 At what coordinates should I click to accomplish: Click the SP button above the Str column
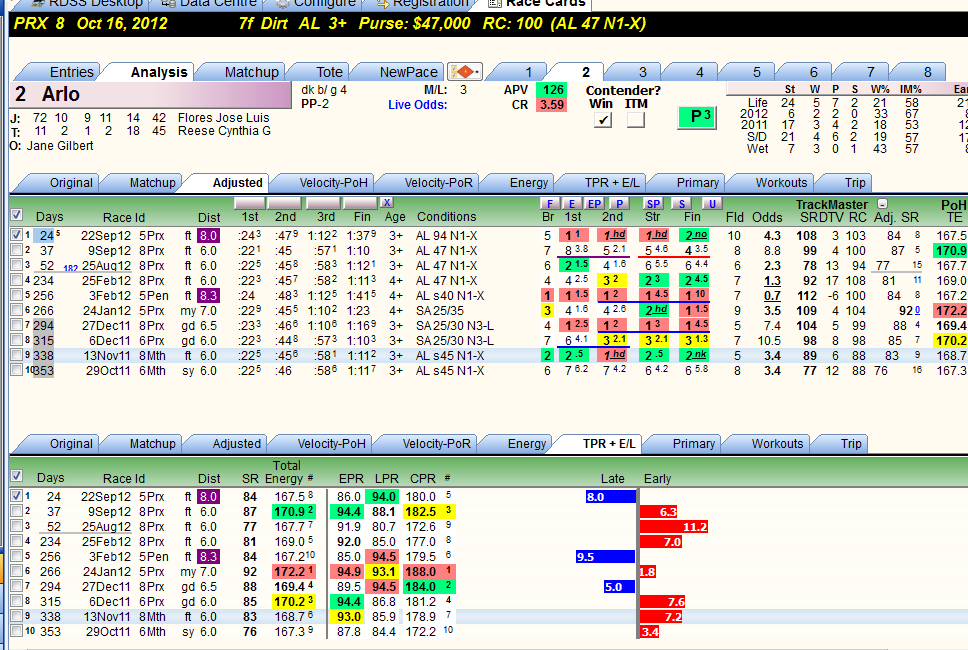click(653, 204)
